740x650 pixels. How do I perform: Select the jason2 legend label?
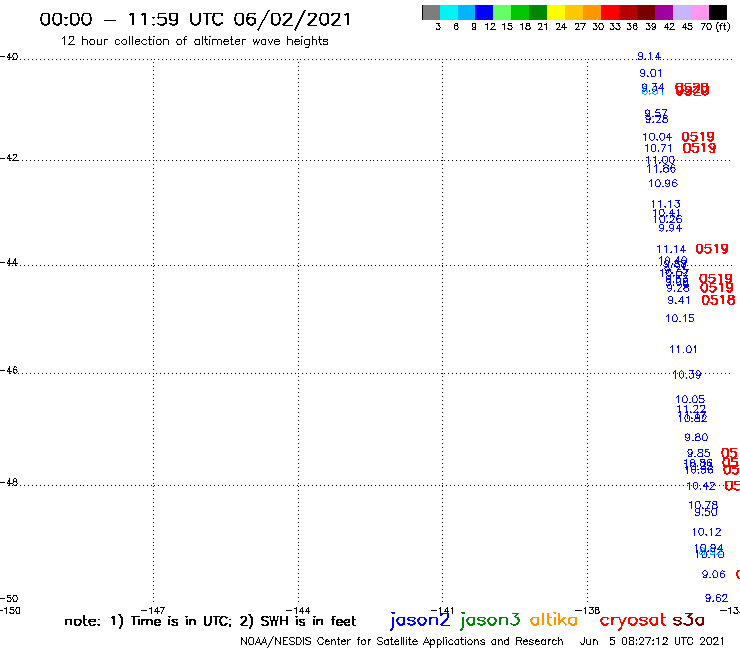tap(420, 620)
